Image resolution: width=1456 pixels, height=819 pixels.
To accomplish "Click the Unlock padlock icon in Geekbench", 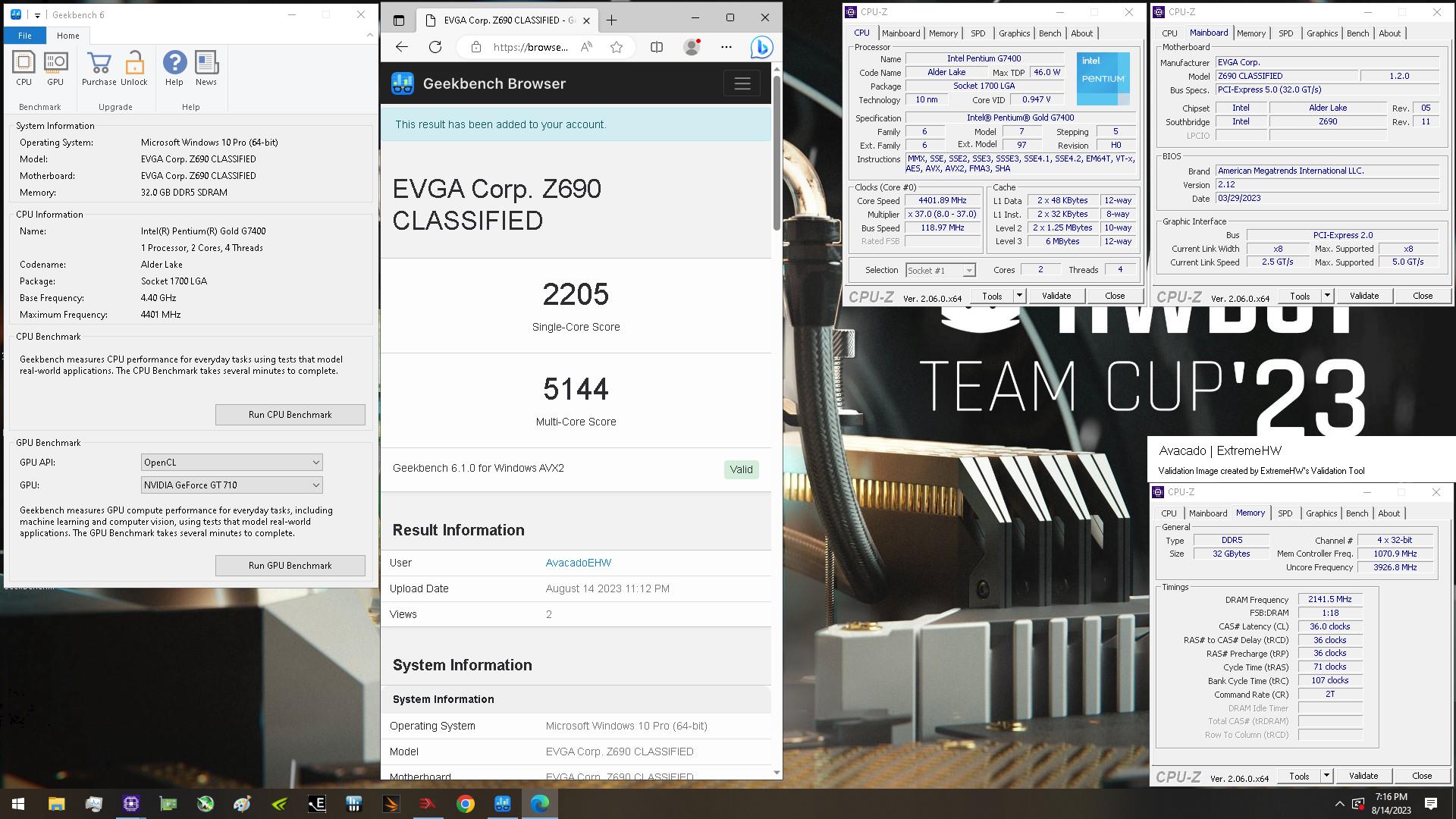I will (134, 69).
